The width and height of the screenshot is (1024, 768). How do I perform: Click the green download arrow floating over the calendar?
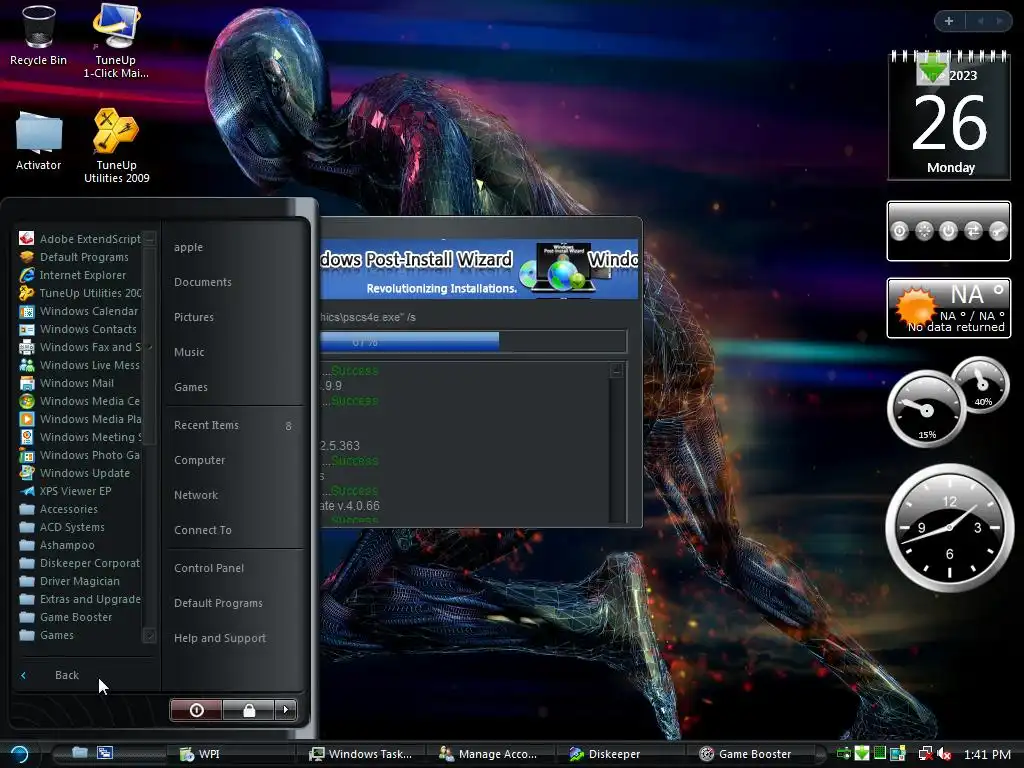coord(933,67)
